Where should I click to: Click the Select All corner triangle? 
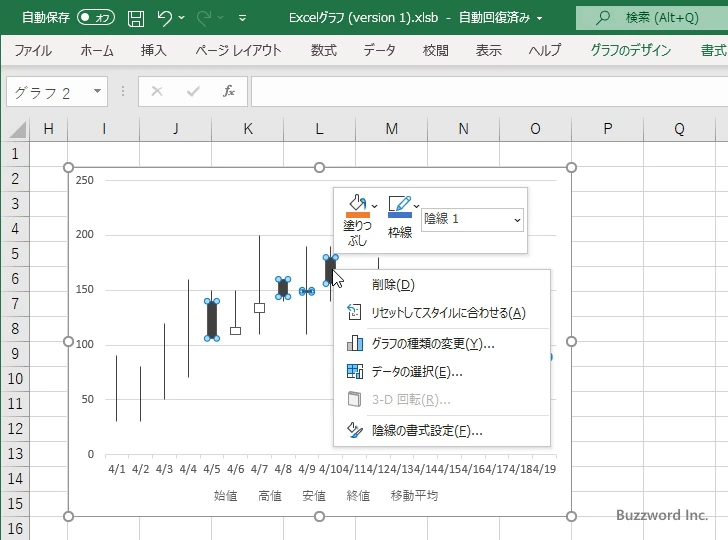tap(18, 130)
